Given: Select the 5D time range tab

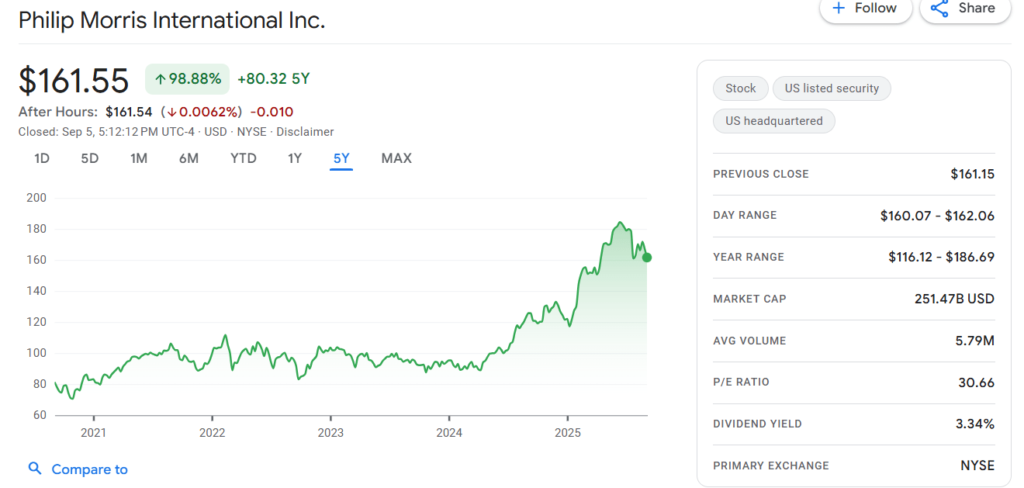Looking at the screenshot, I should 89,159.
